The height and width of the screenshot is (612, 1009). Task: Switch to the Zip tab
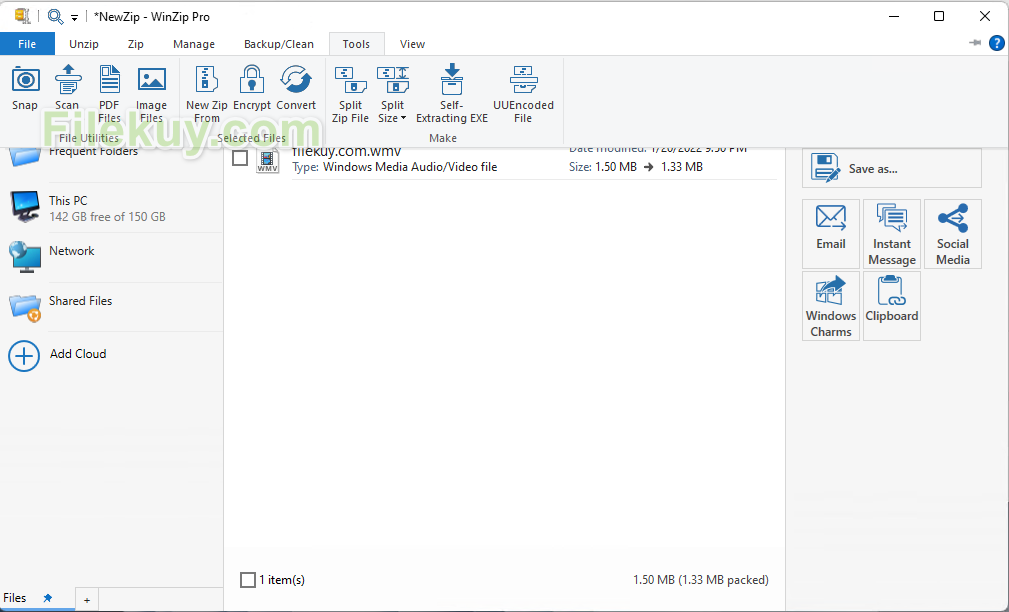(135, 44)
